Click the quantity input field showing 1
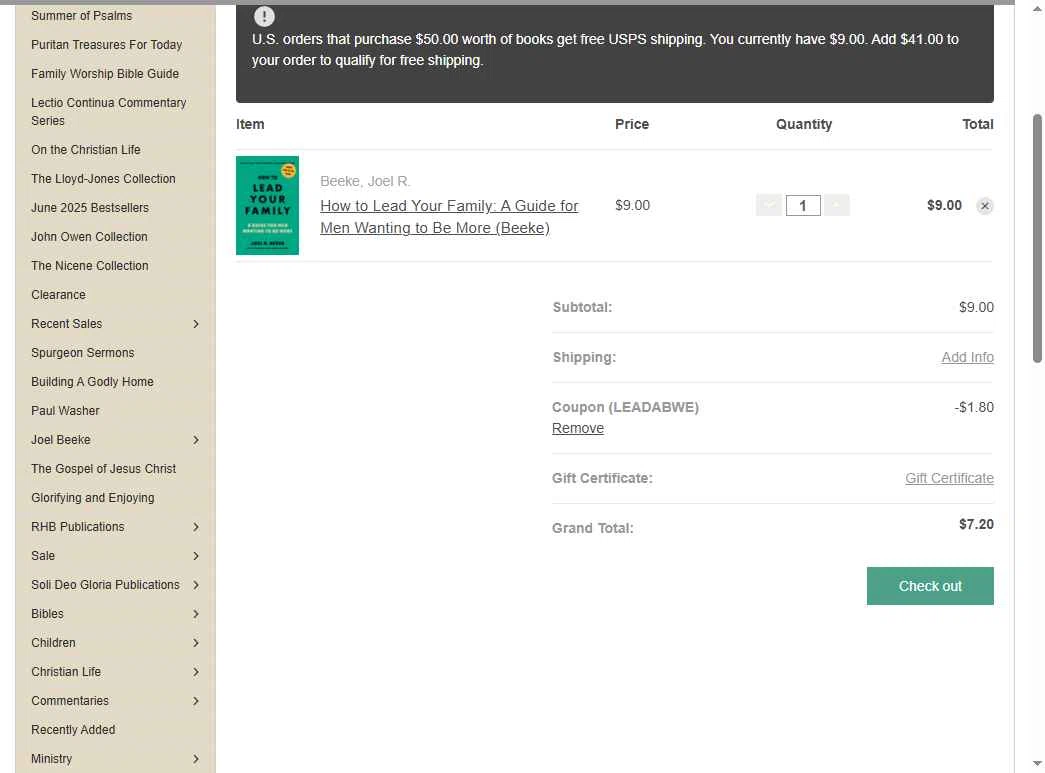This screenshot has width=1045, height=773. tap(802, 205)
